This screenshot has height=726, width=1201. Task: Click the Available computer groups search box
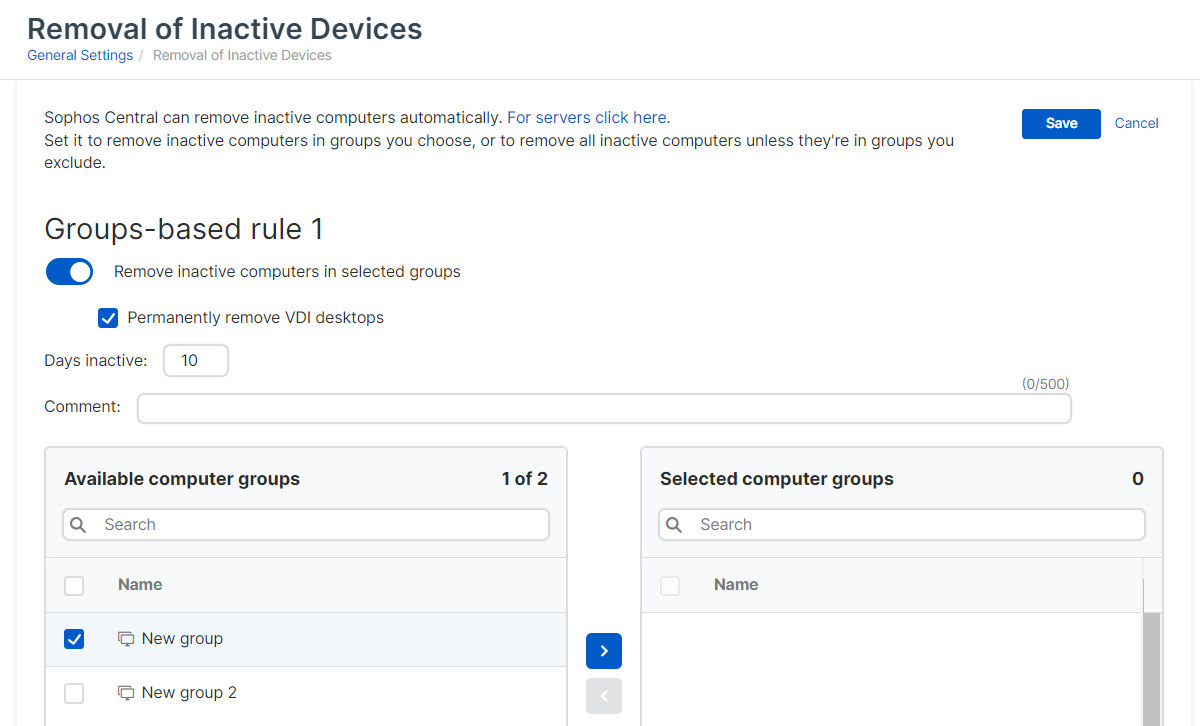point(320,525)
